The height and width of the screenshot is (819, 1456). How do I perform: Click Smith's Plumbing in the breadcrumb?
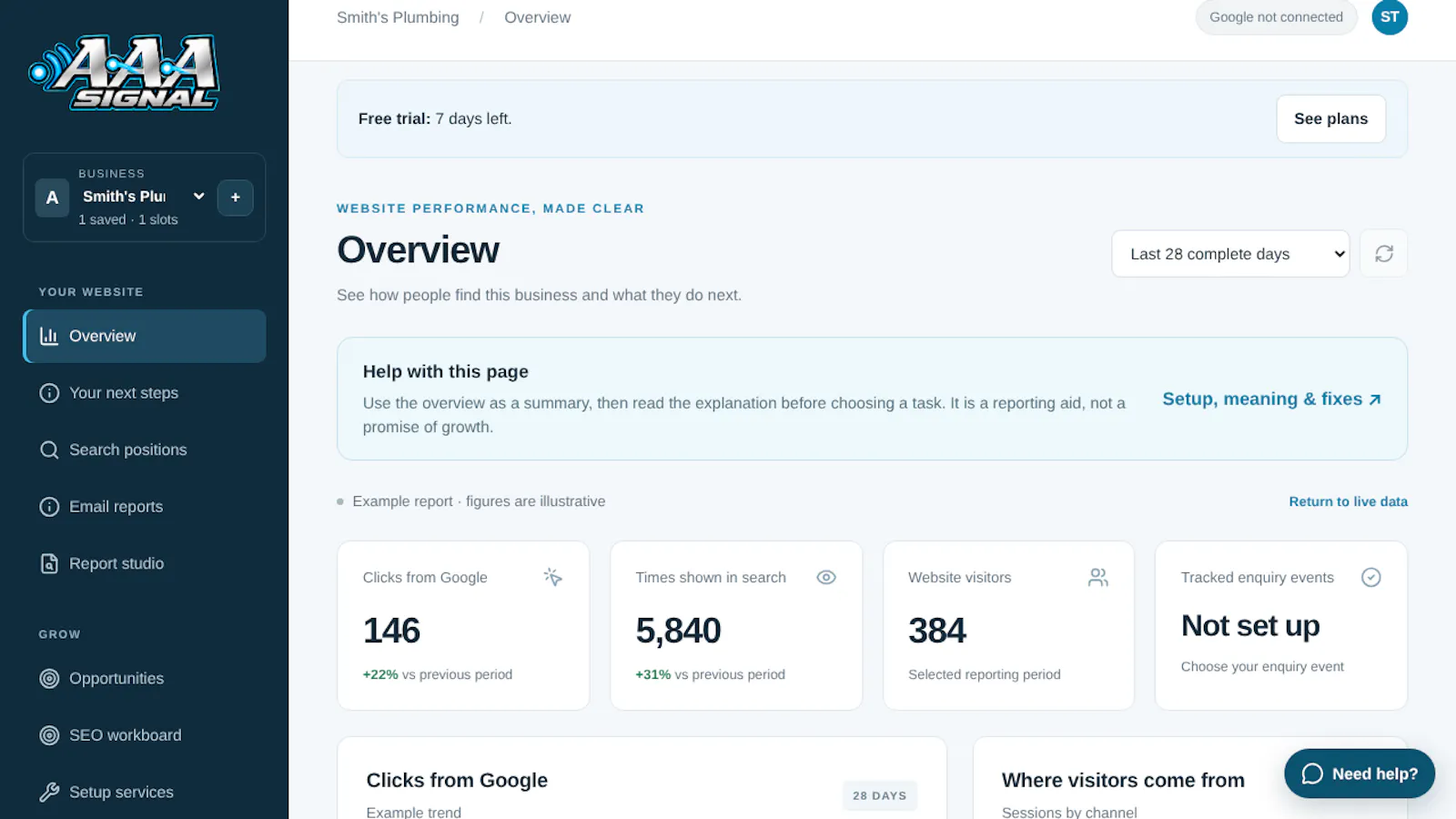398,17
